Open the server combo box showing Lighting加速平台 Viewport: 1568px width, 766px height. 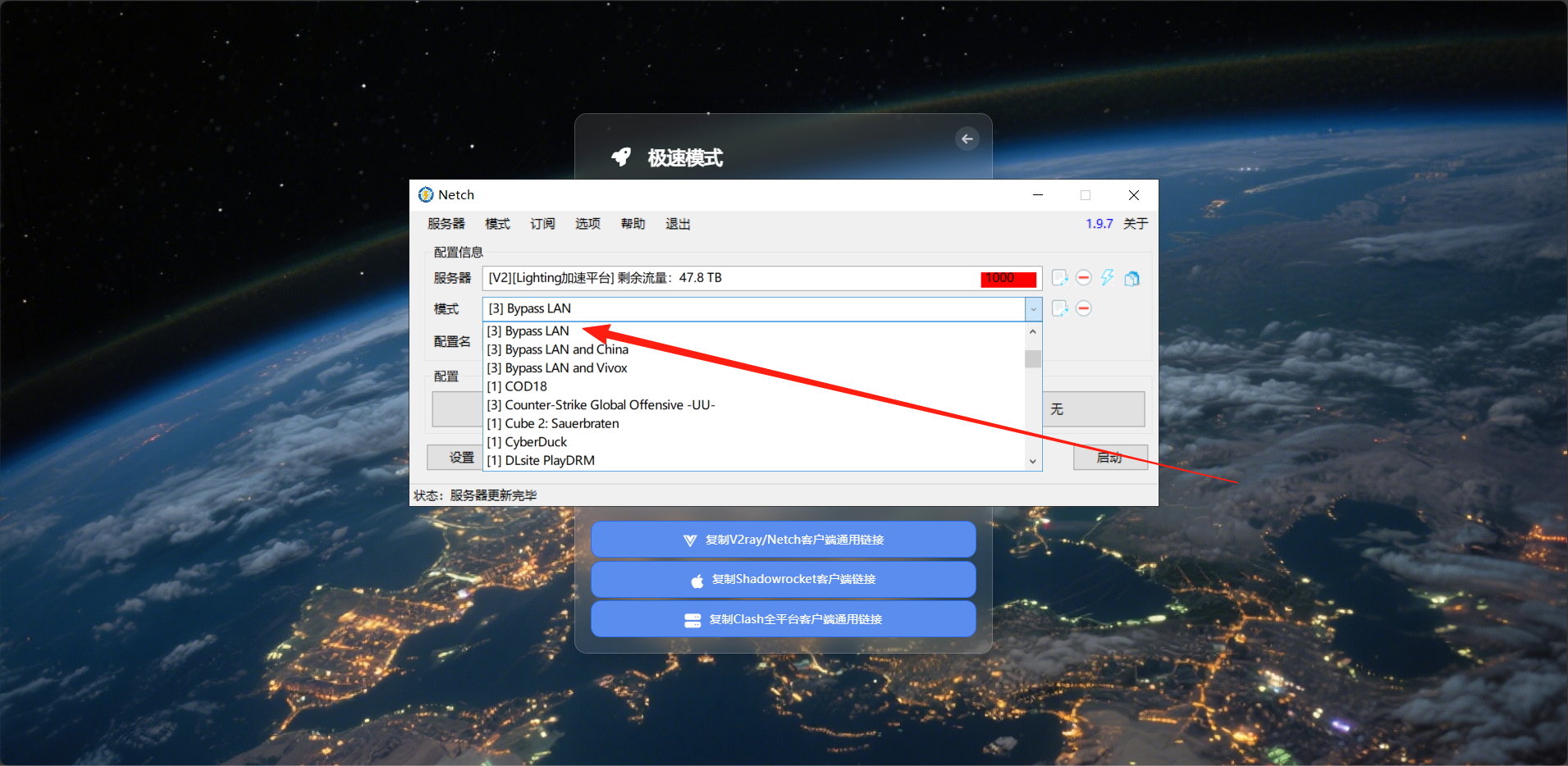(x=762, y=278)
